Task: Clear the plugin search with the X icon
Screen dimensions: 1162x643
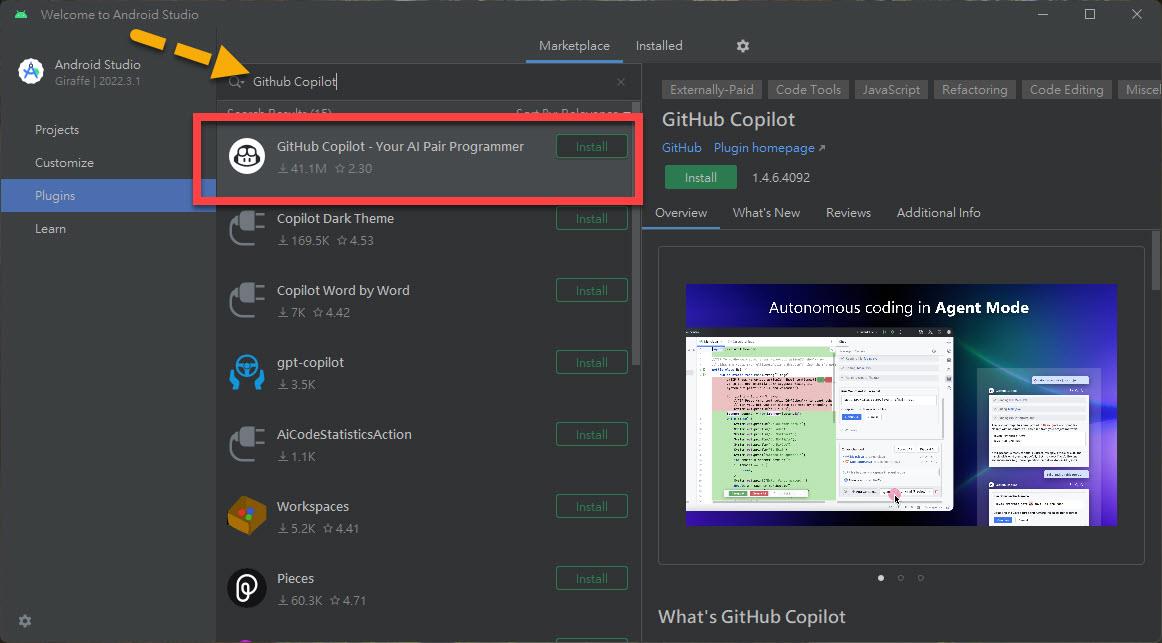Action: [621, 82]
